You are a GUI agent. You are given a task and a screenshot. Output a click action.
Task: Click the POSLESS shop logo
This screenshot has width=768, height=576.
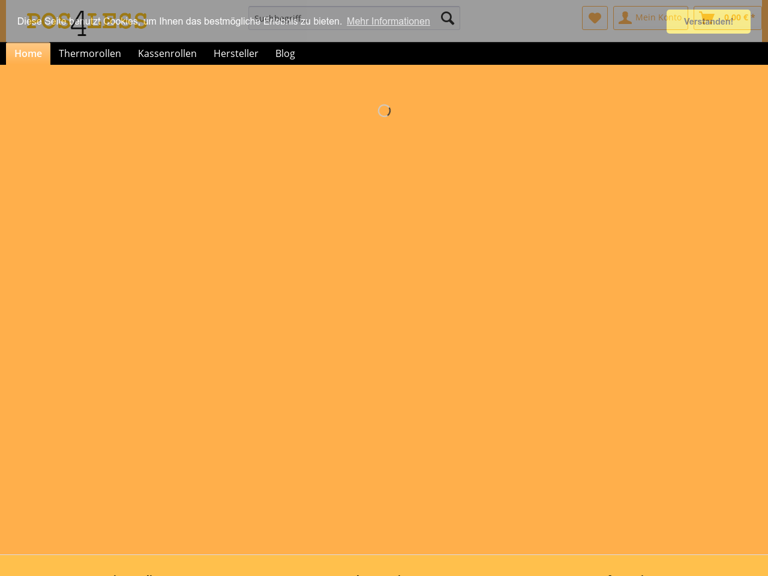(x=87, y=21)
